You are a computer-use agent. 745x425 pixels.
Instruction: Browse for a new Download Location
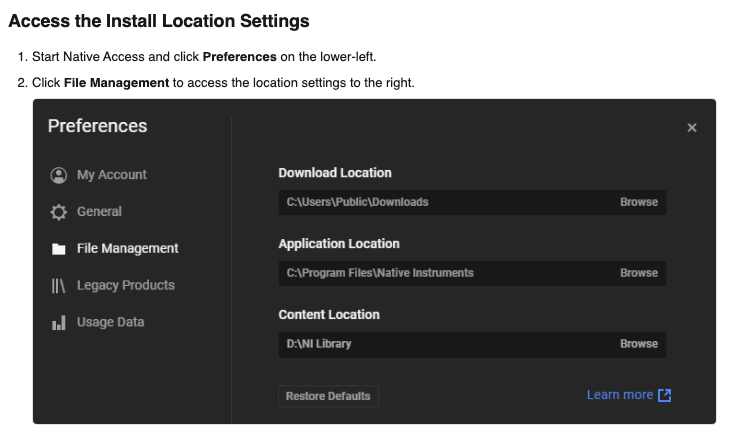pyautogui.click(x=639, y=202)
